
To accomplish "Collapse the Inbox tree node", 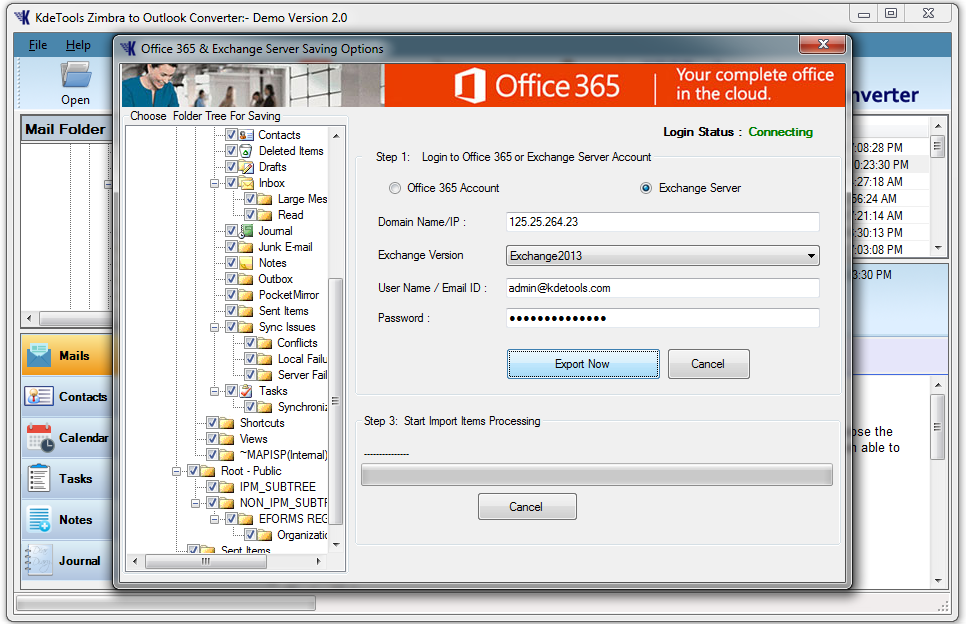I will (x=215, y=183).
